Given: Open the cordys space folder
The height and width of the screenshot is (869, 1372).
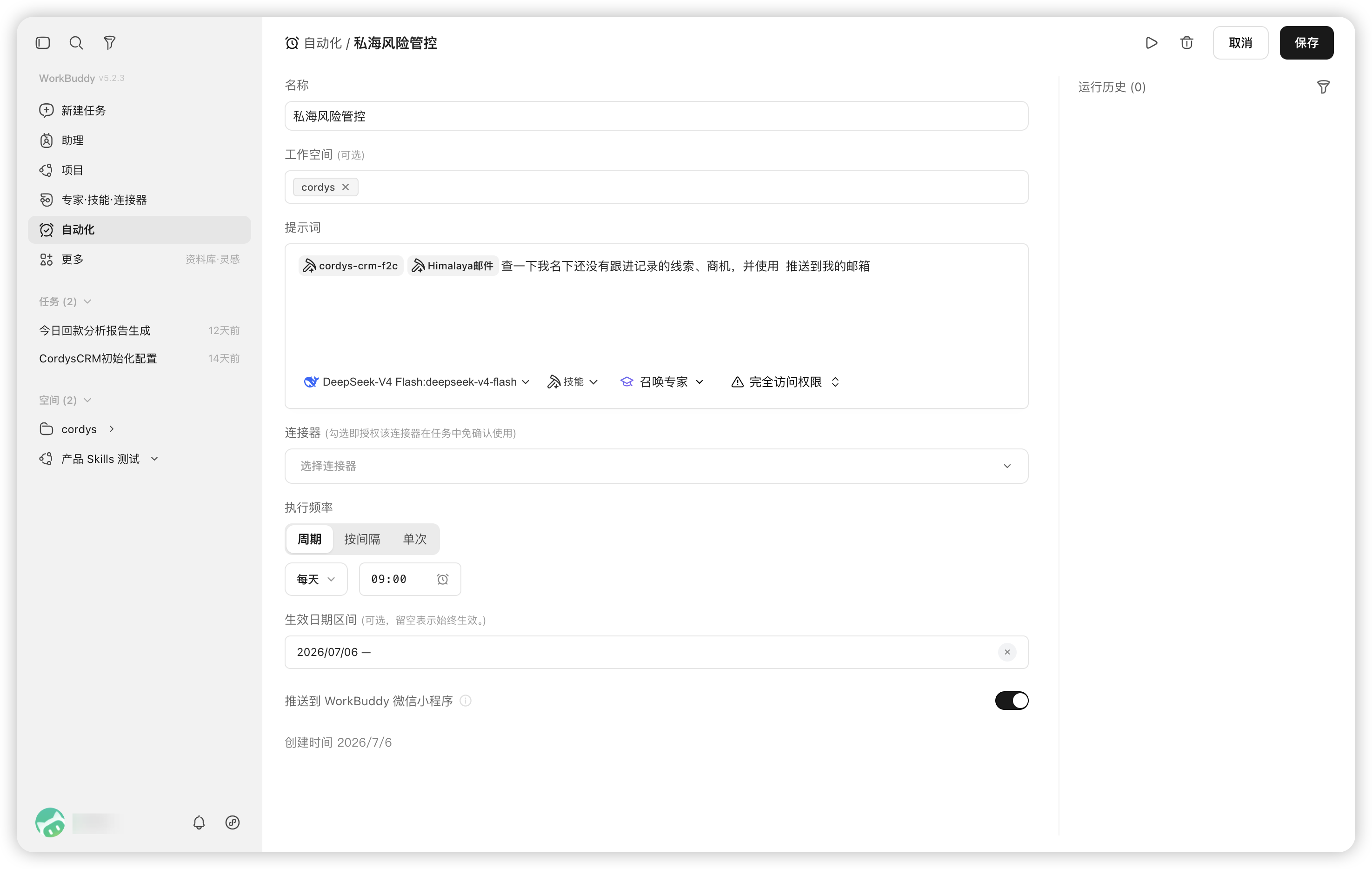Looking at the screenshot, I should 47,429.
